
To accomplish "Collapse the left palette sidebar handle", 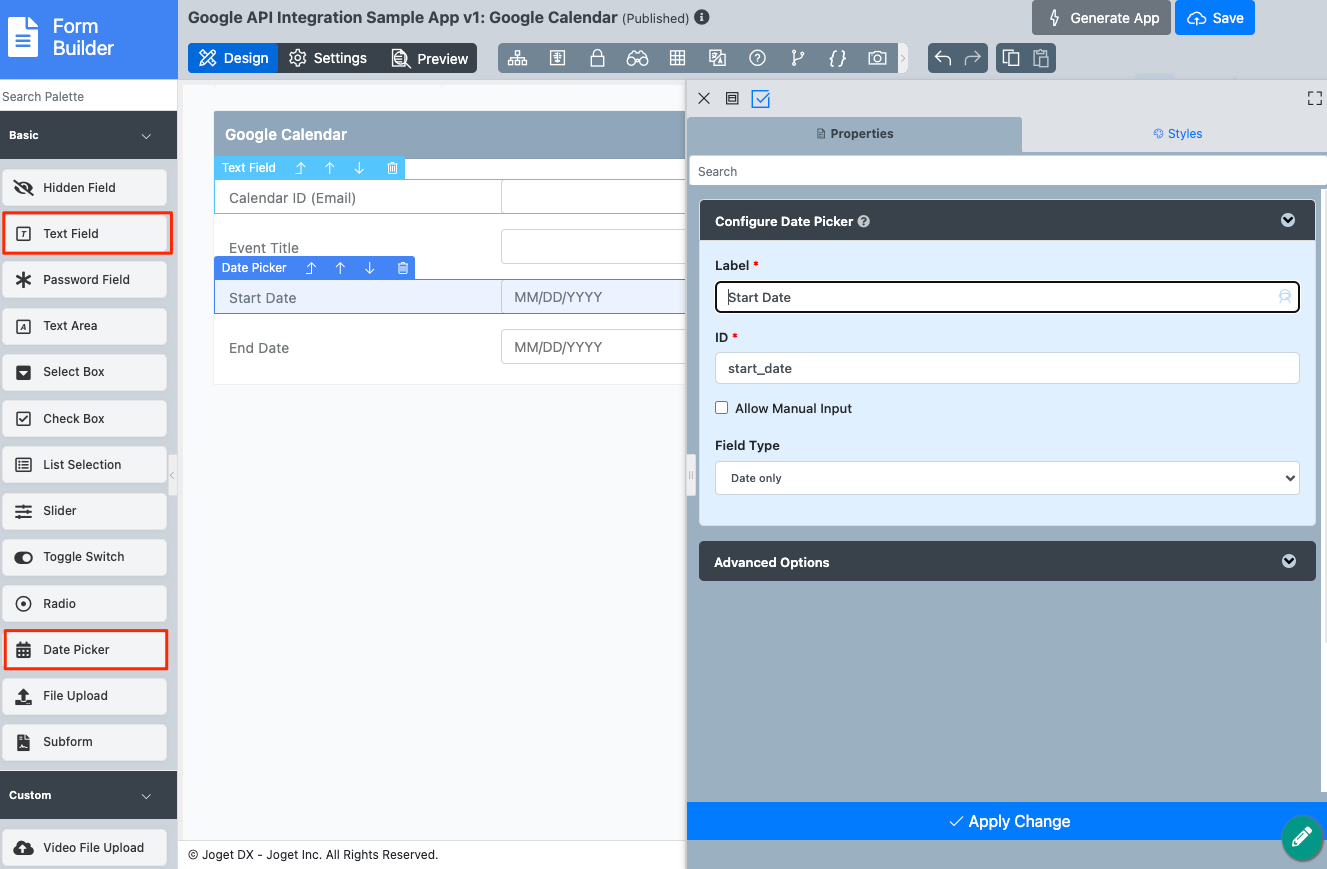I will pyautogui.click(x=172, y=476).
